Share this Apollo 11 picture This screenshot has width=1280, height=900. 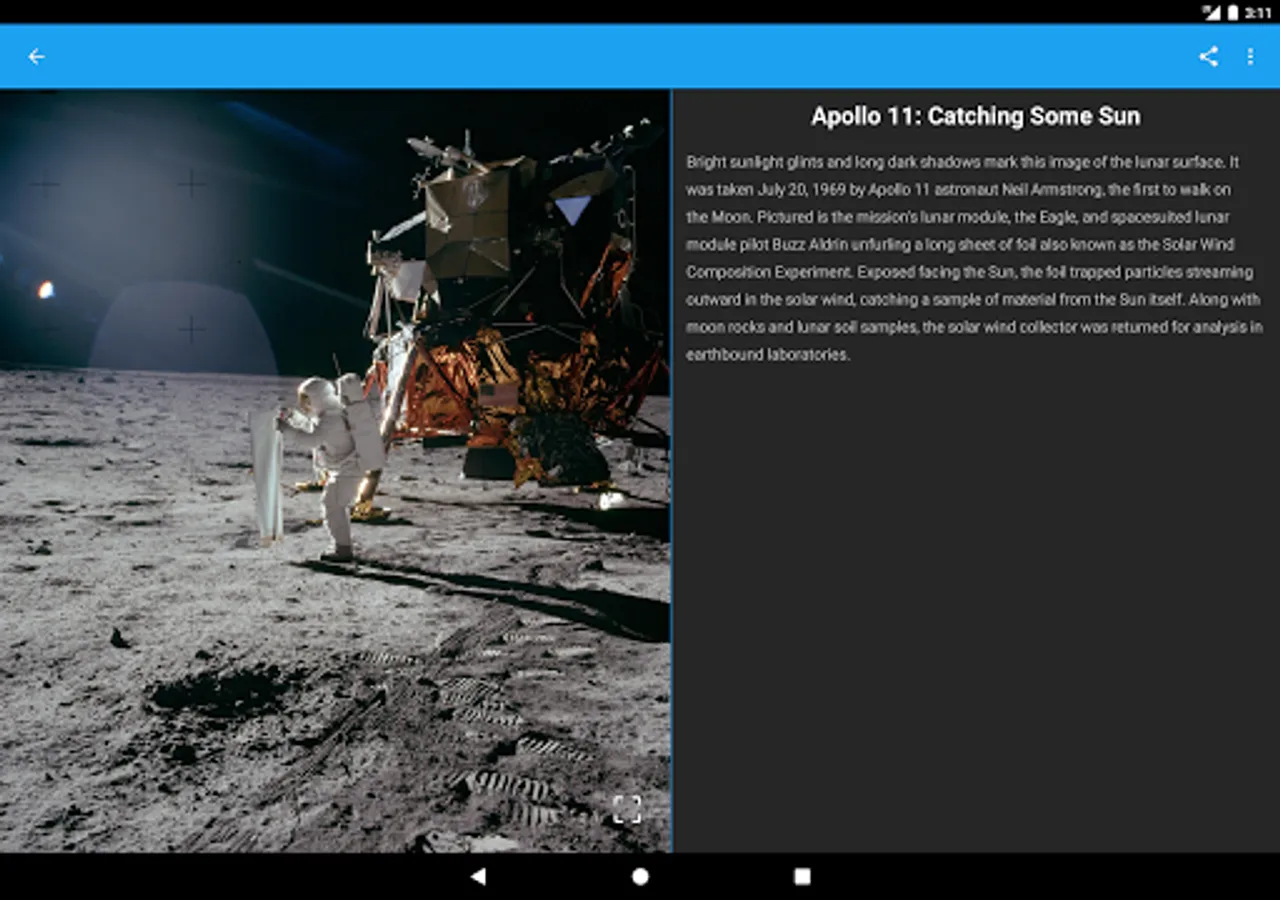click(x=1209, y=57)
